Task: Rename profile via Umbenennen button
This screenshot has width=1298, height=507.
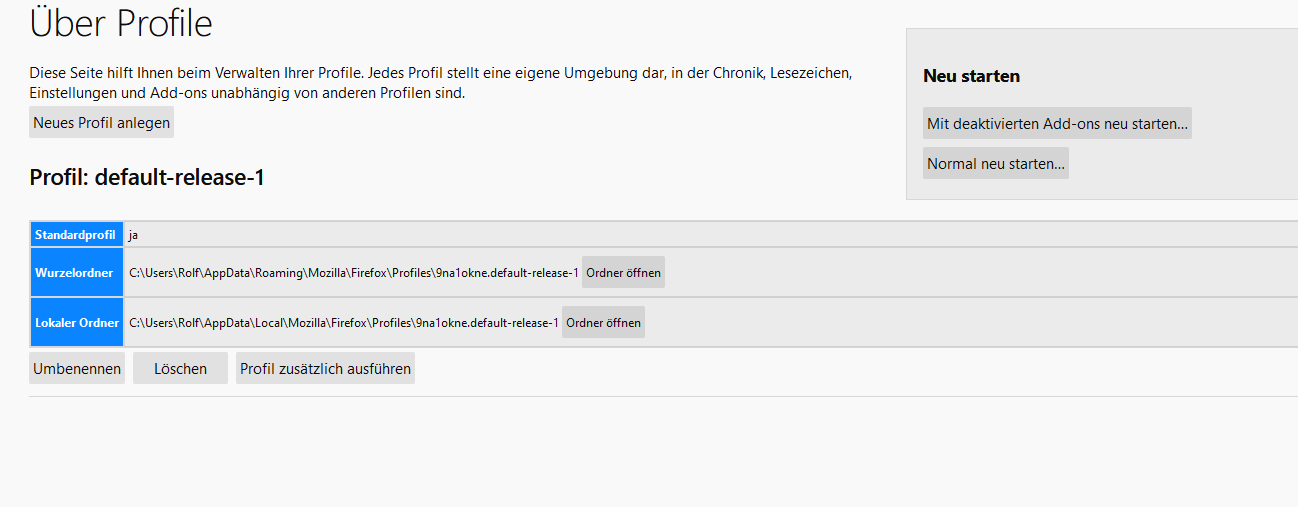Action: click(x=77, y=369)
